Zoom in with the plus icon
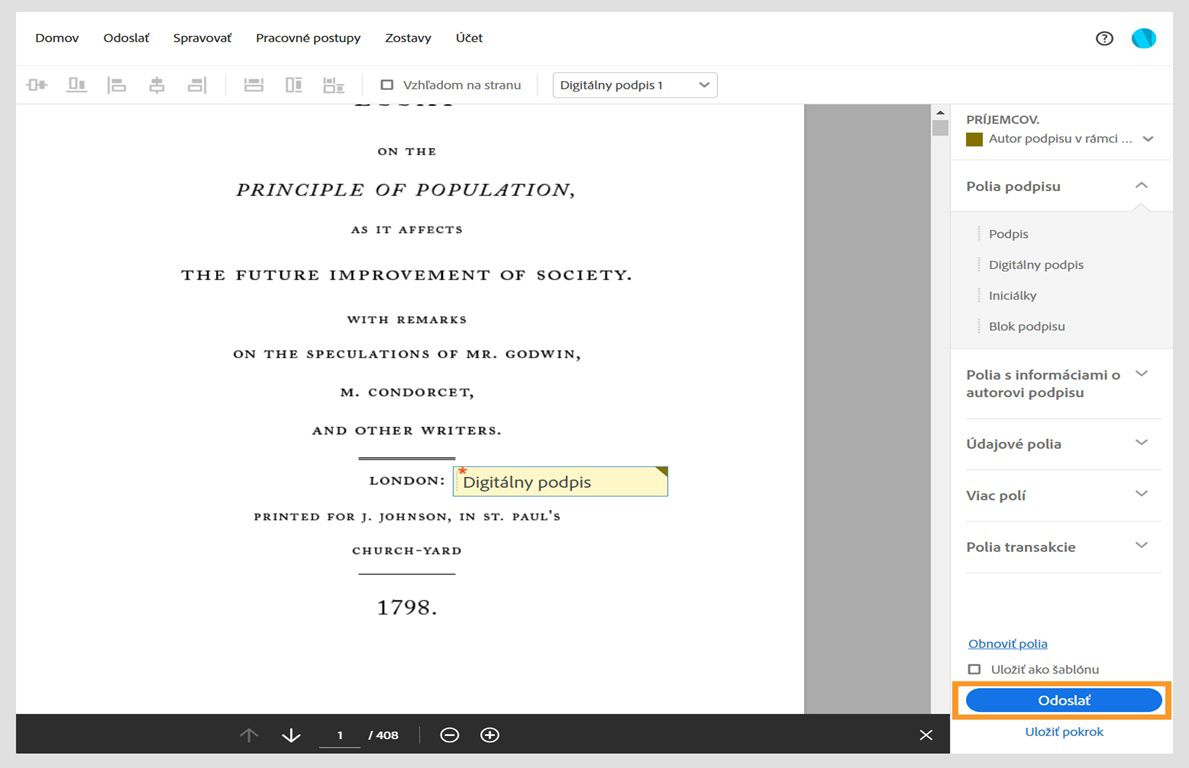The height and width of the screenshot is (768, 1189). click(490, 735)
